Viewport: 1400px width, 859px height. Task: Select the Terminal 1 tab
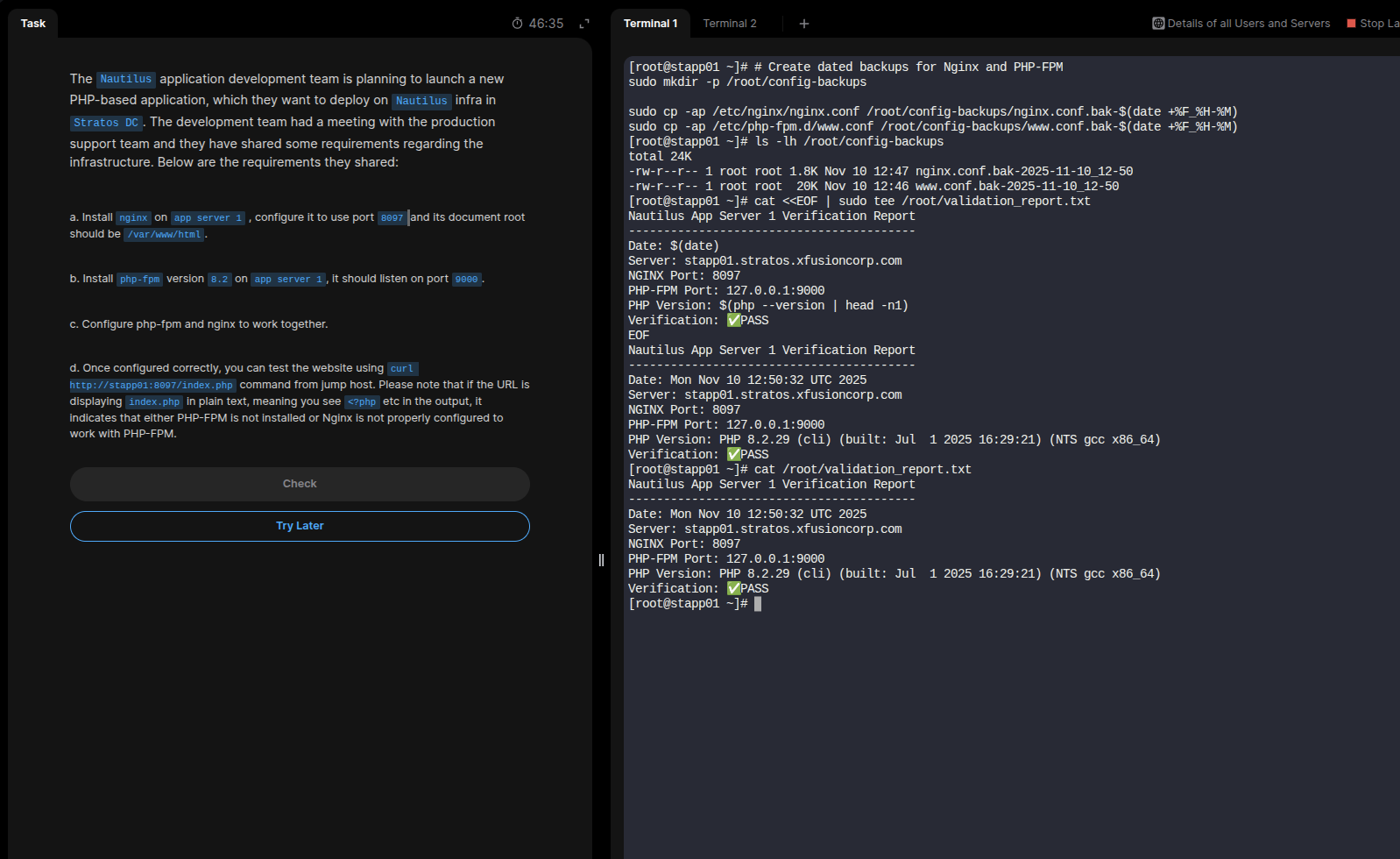(x=650, y=24)
